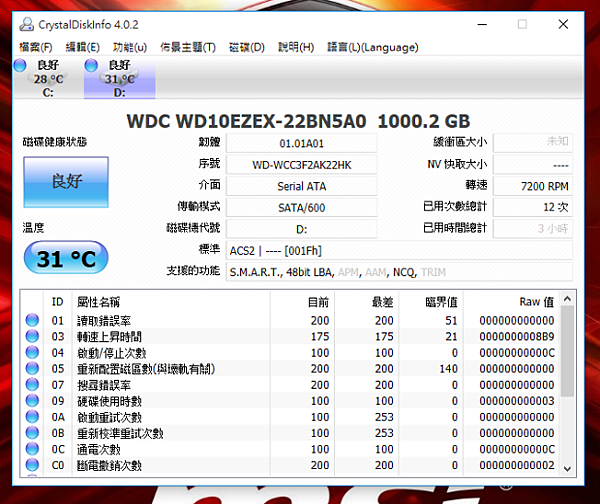Click the CrystalDiskInfo app icon in title bar
Image resolution: width=600 pixels, height=504 pixels.
coord(26,24)
